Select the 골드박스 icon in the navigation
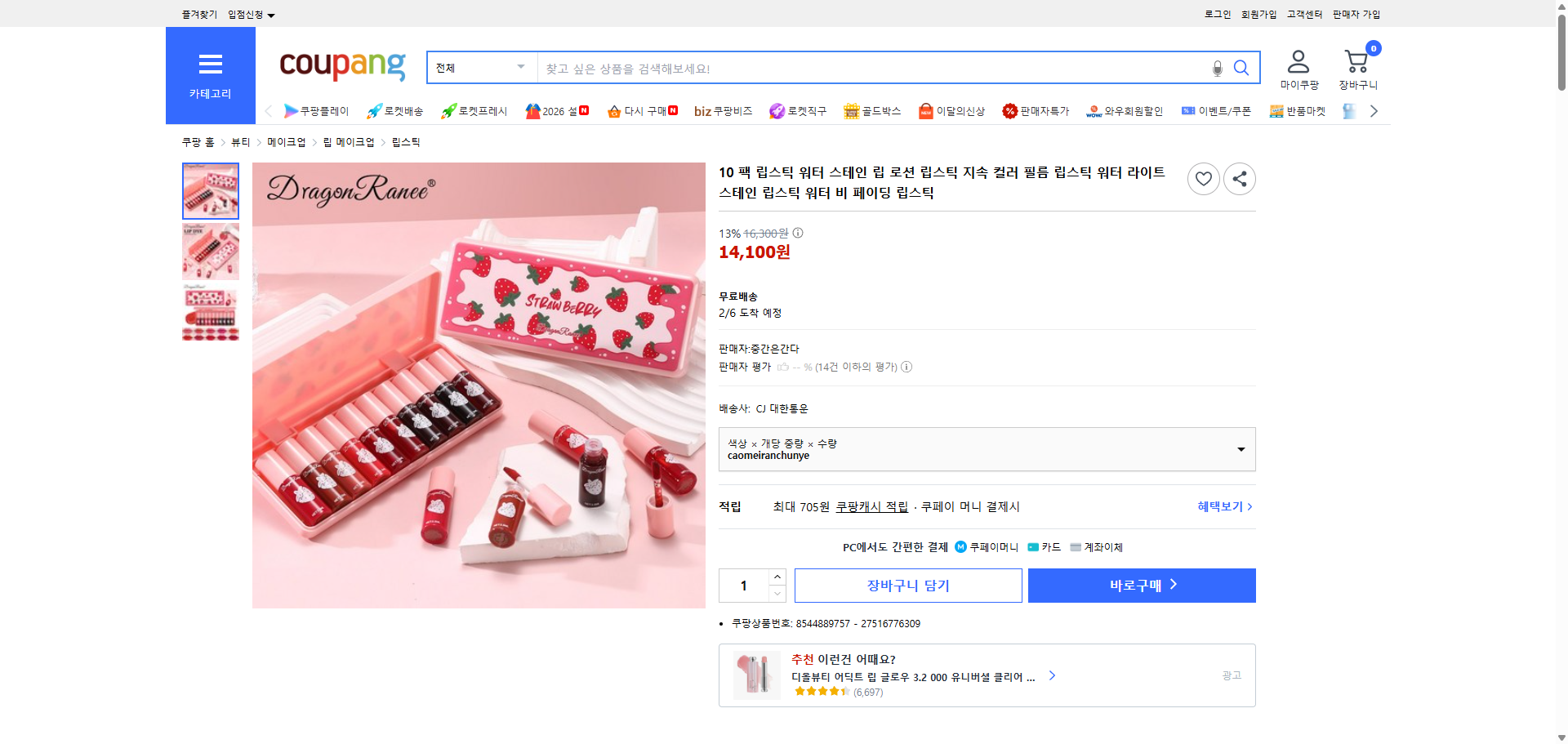The height and width of the screenshot is (744, 1568). (x=851, y=110)
